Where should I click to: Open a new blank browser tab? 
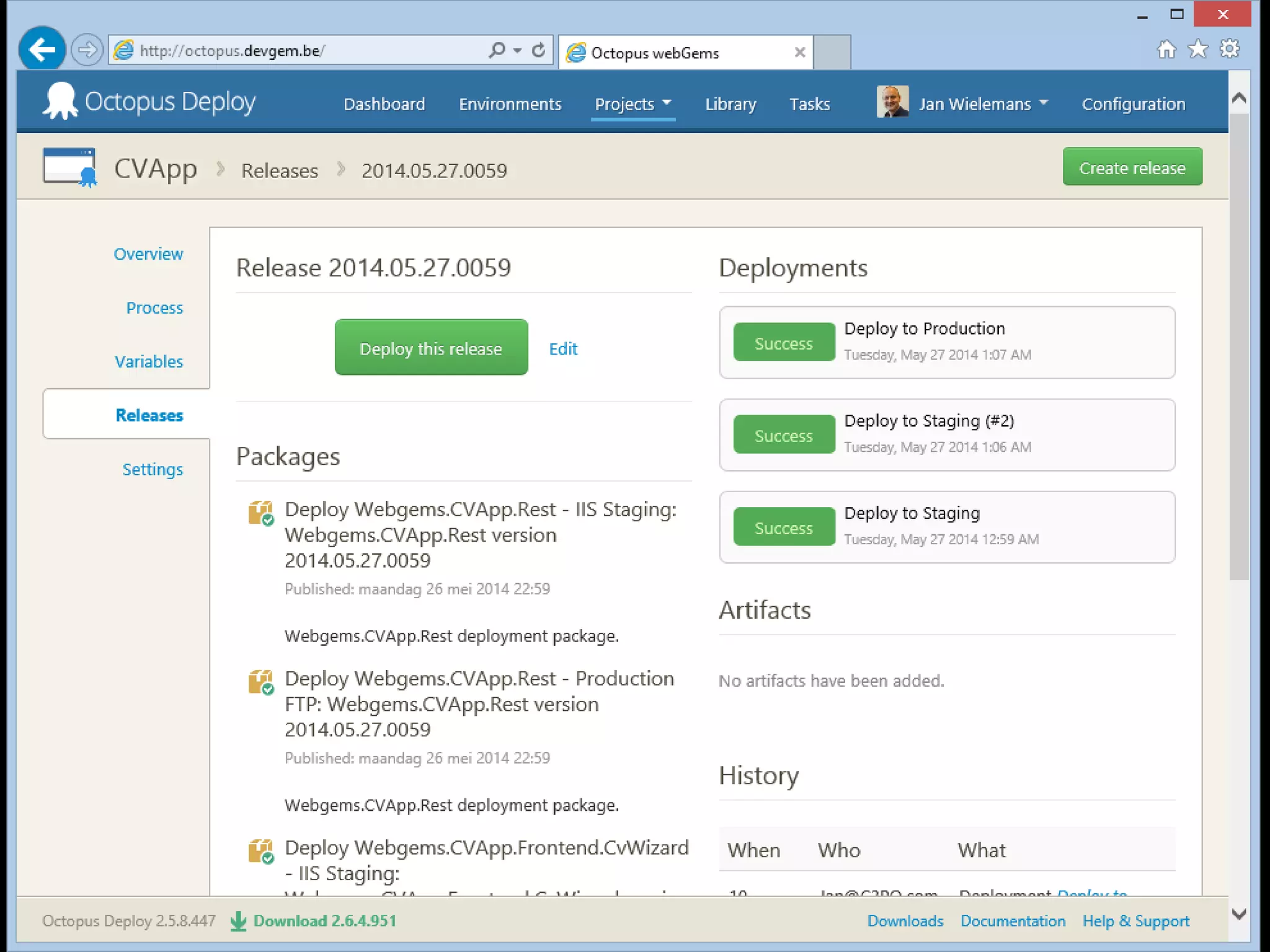(832, 52)
